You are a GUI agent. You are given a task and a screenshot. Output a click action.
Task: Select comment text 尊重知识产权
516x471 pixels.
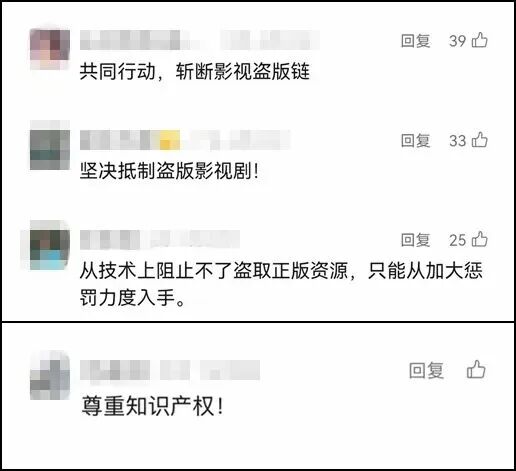[x=152, y=406]
